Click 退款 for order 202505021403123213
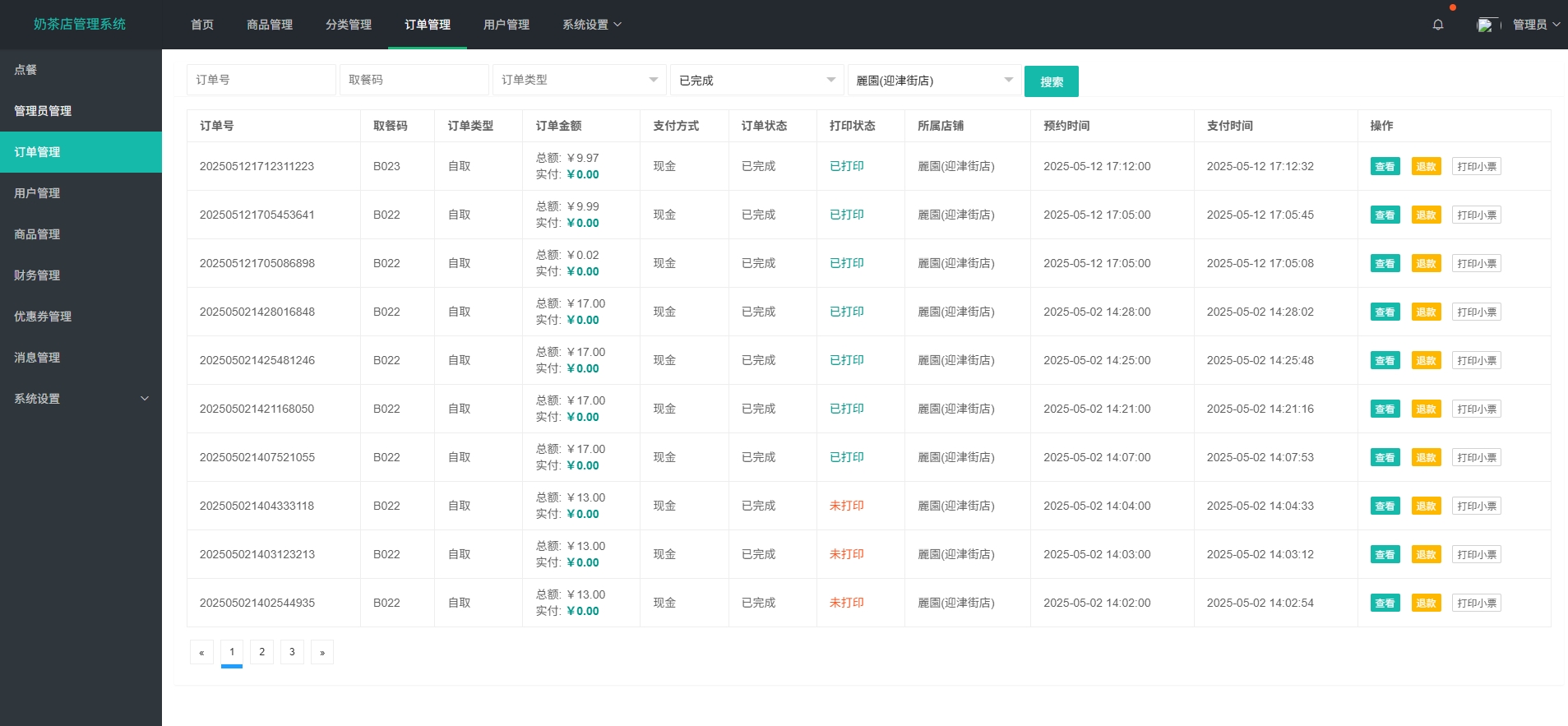The image size is (1568, 726). pos(1426,555)
